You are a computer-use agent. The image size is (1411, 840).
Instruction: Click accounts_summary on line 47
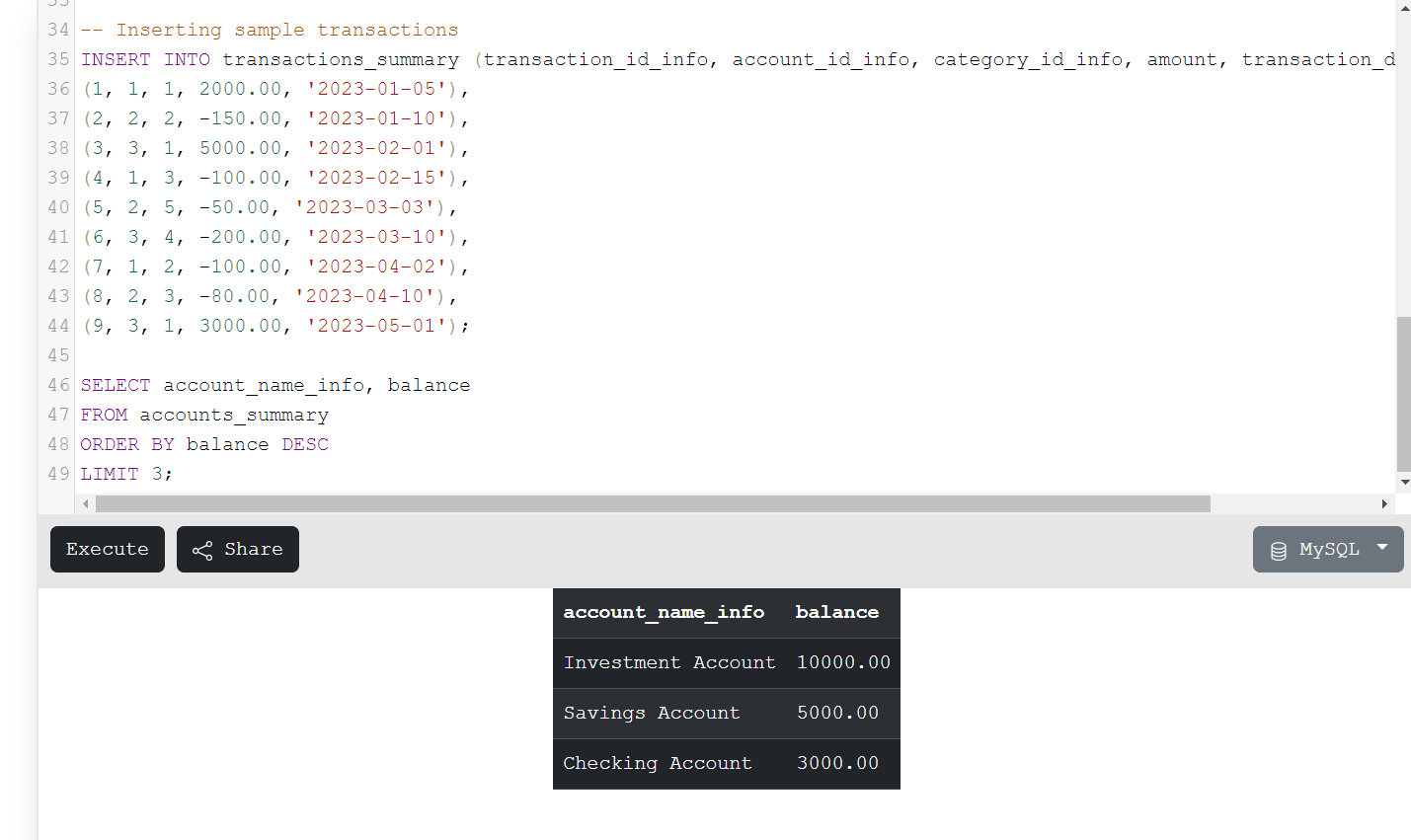point(234,415)
